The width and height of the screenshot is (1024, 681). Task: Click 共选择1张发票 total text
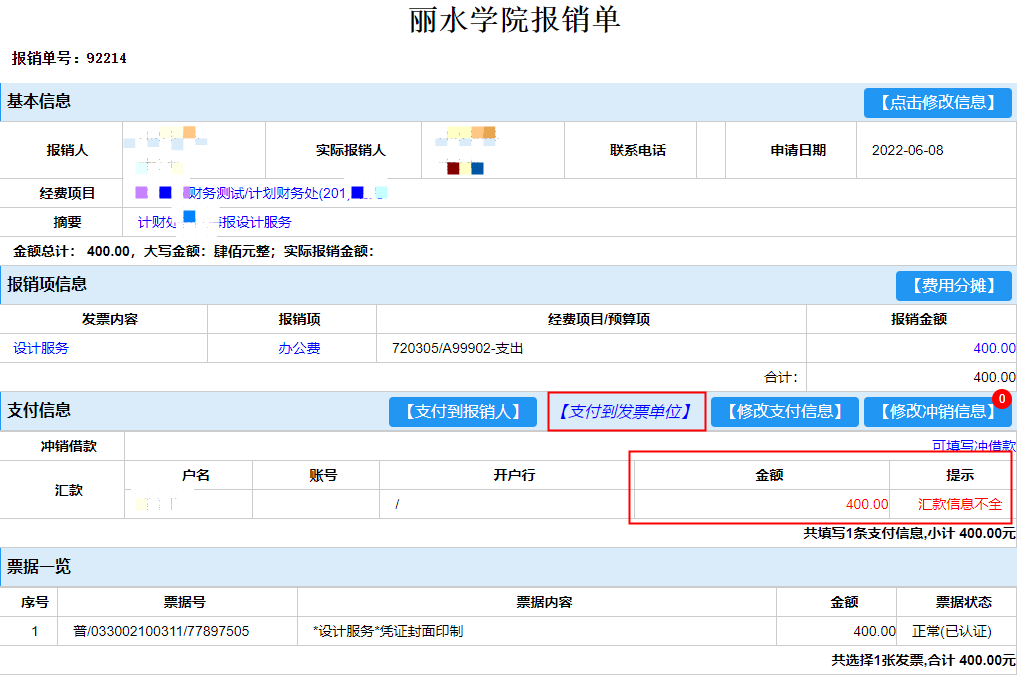pyautogui.click(x=923, y=660)
